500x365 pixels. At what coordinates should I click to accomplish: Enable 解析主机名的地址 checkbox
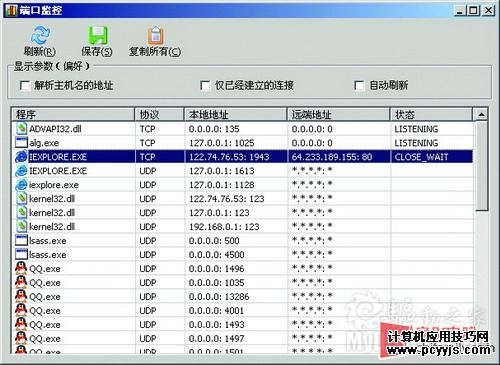pyautogui.click(x=25, y=86)
